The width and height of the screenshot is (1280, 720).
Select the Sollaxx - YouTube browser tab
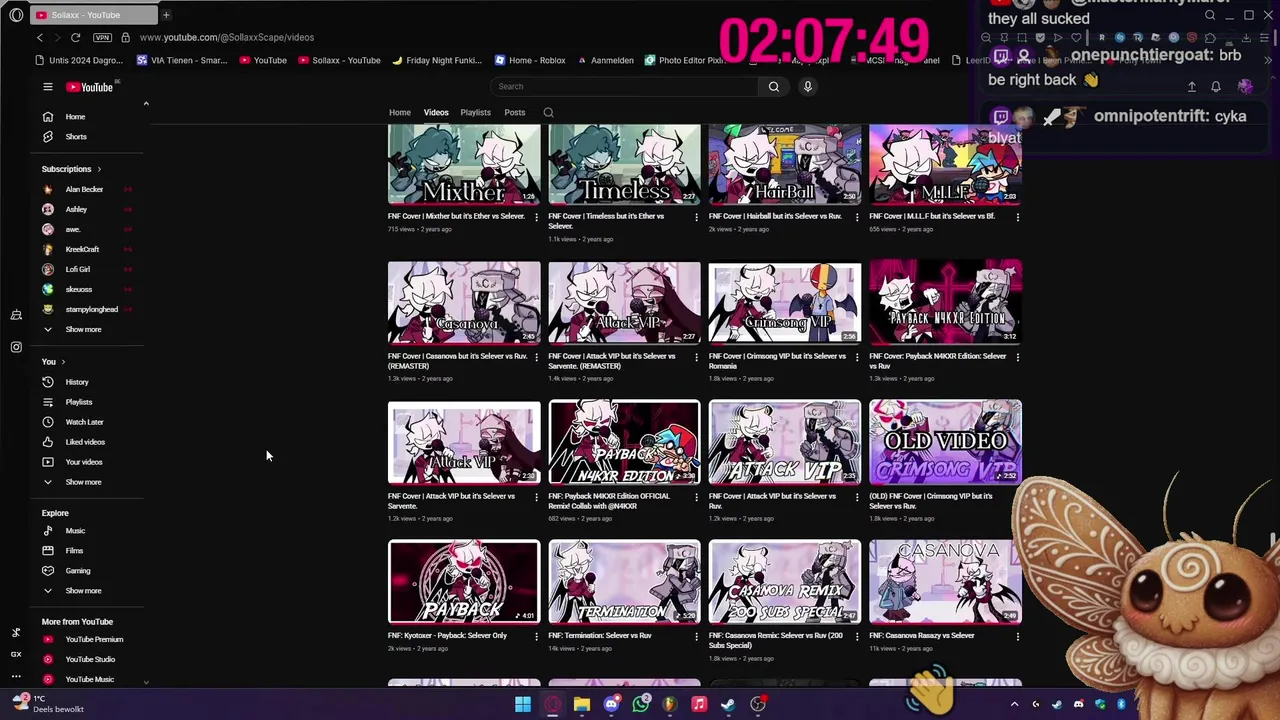pos(93,15)
